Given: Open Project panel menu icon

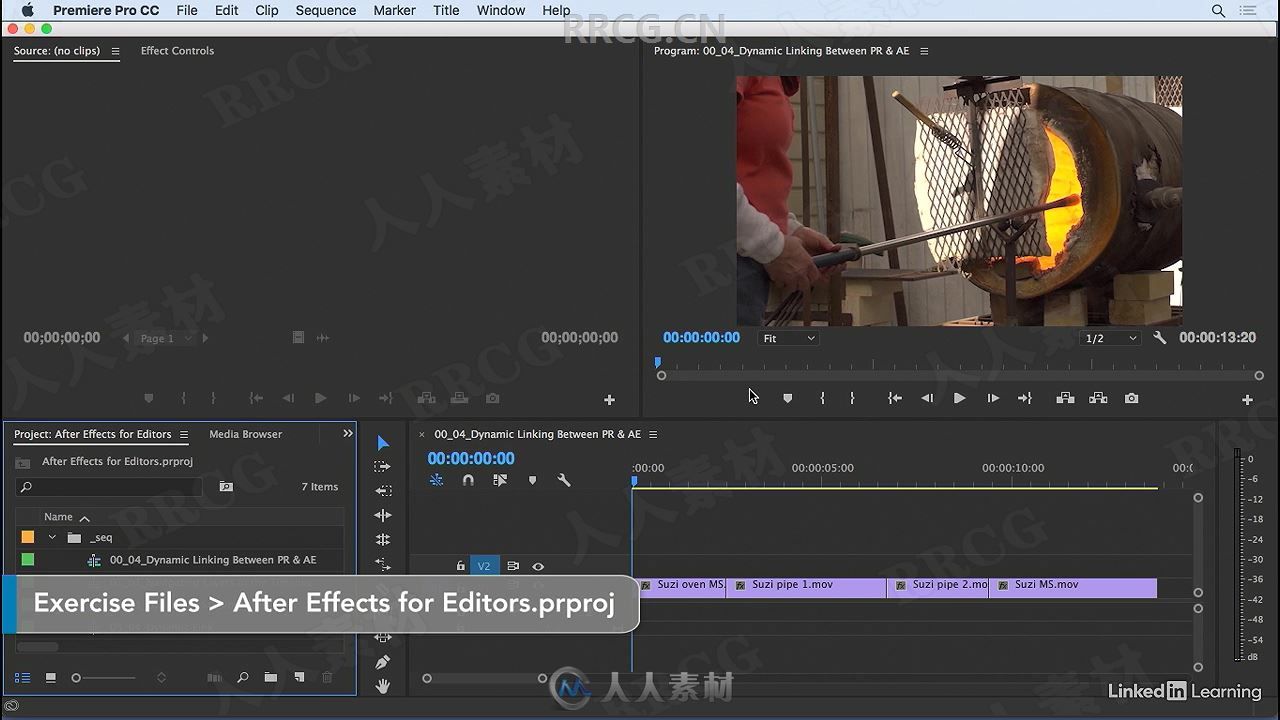Looking at the screenshot, I should point(183,435).
